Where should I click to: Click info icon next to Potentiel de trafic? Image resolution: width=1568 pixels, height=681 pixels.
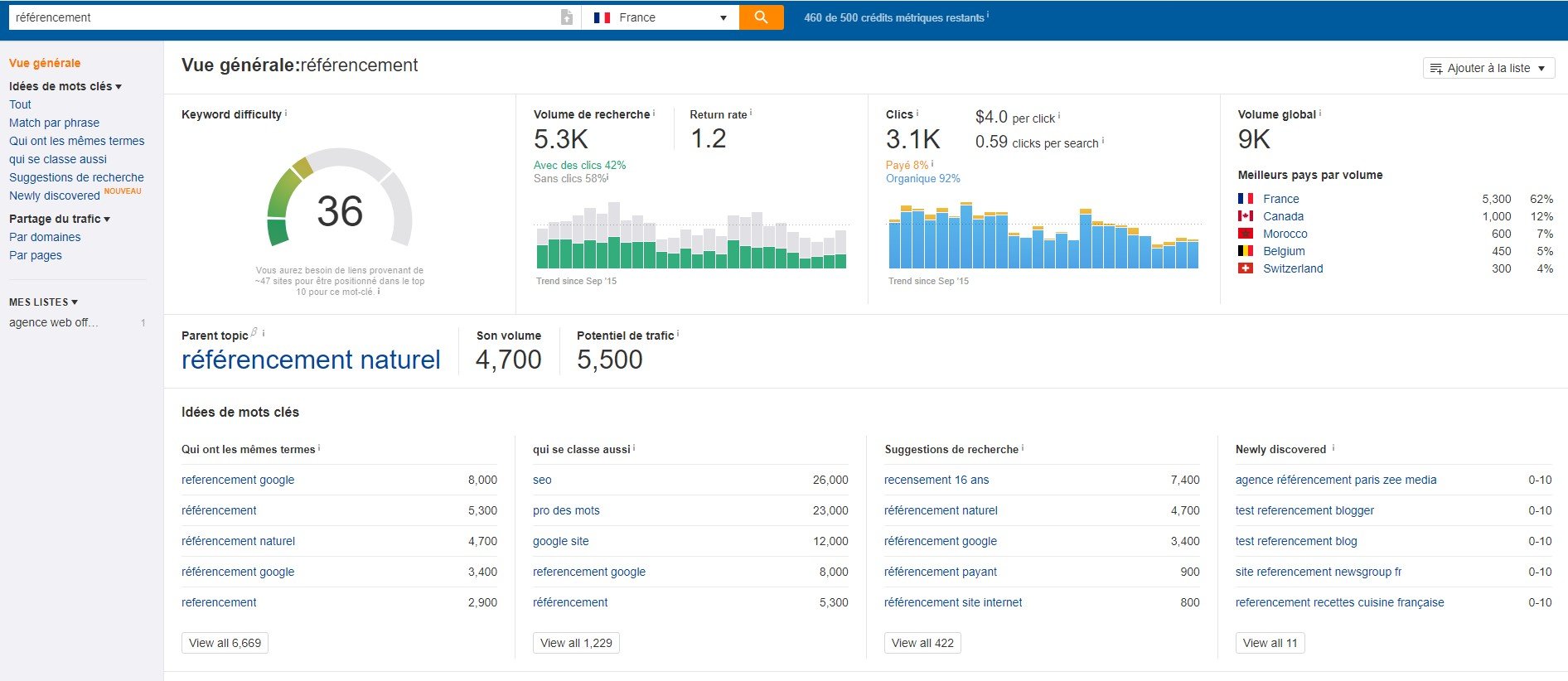click(x=678, y=334)
